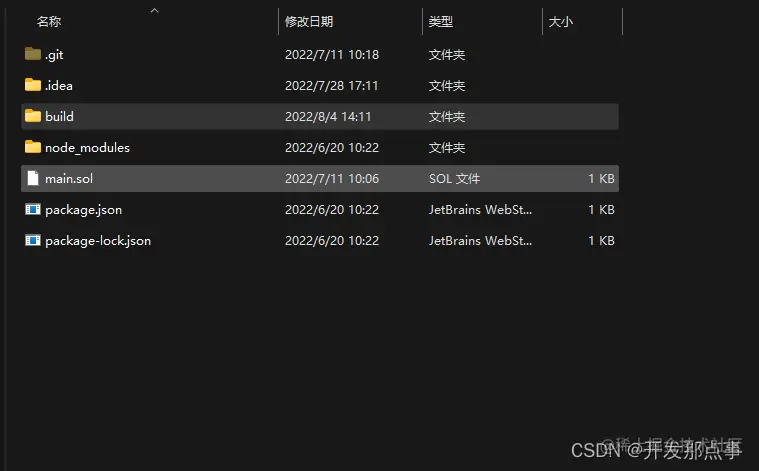Select the node_modules folder name
The image size is (759, 471).
pyautogui.click(x=88, y=148)
